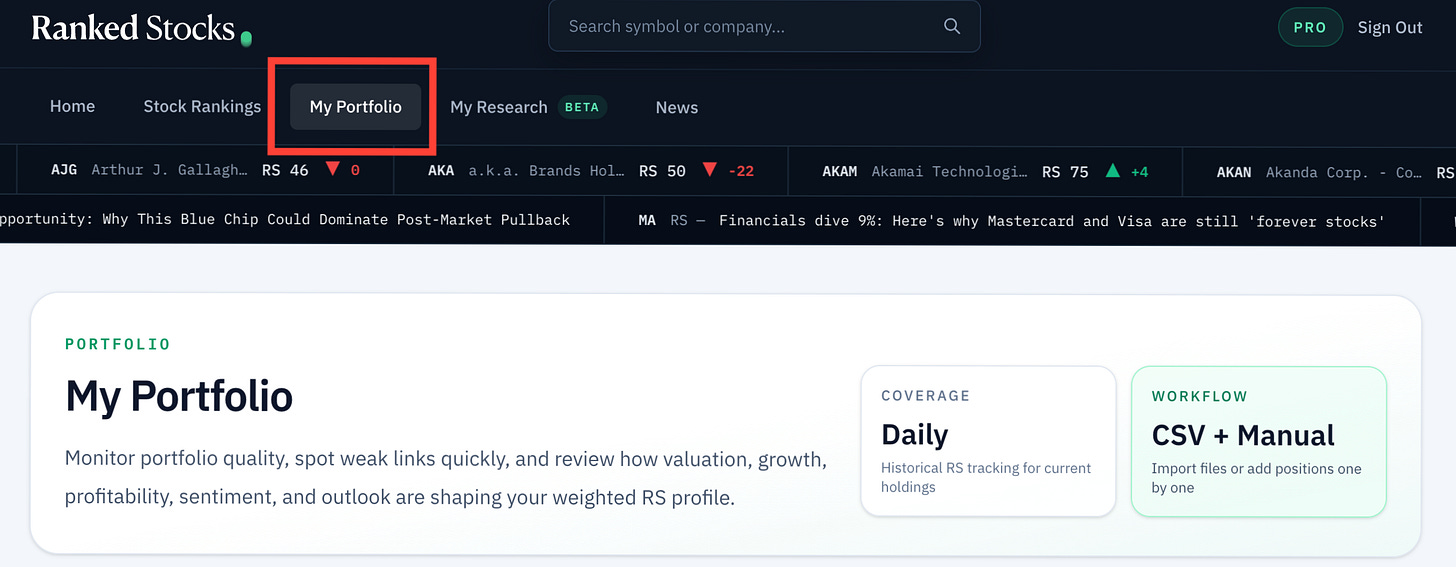The width and height of the screenshot is (1456, 567).
Task: Click the My Portfolio page heading
Action: [x=179, y=396]
